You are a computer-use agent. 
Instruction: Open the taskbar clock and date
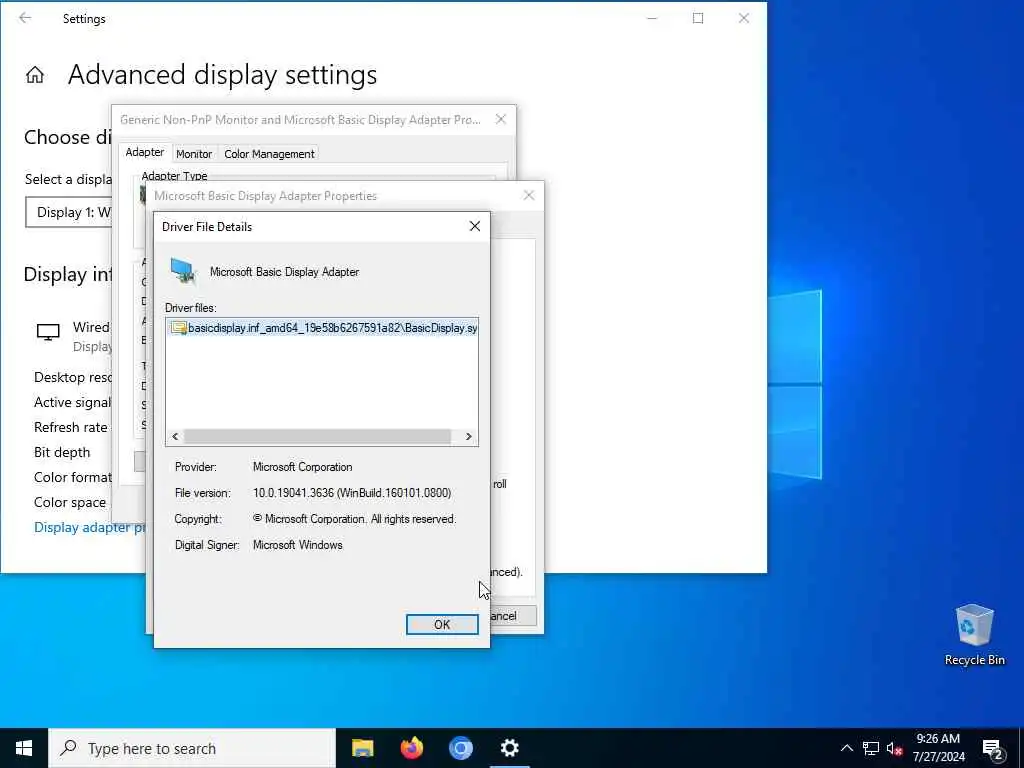(938, 748)
